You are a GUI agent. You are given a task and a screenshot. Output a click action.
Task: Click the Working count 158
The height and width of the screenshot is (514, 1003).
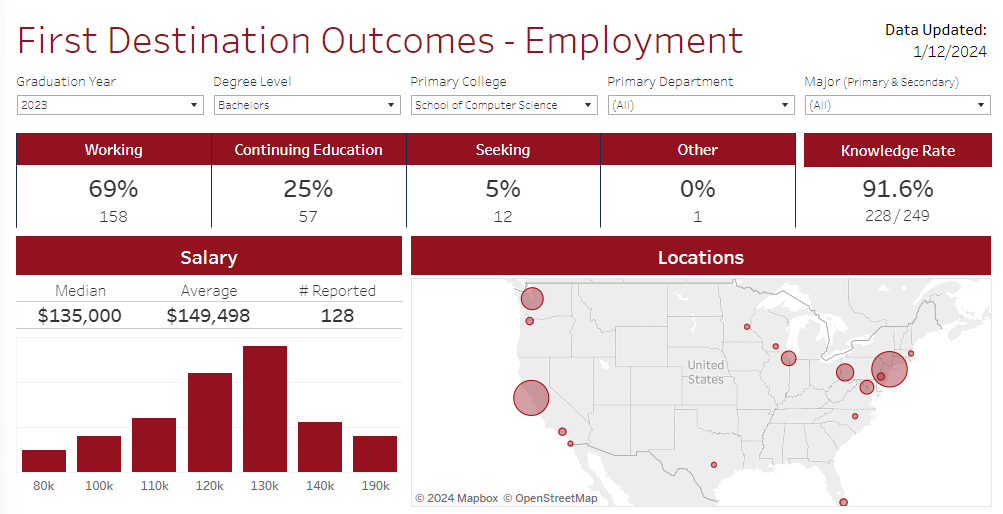(113, 217)
